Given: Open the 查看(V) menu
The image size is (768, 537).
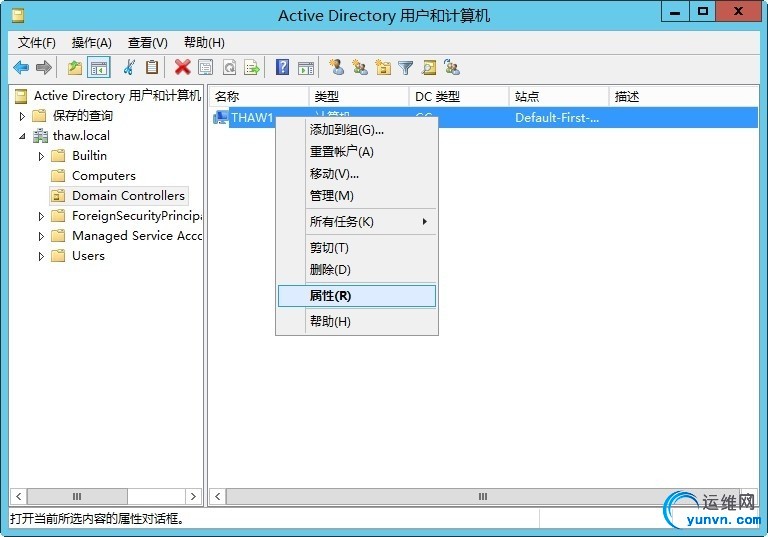Looking at the screenshot, I should pyautogui.click(x=147, y=43).
